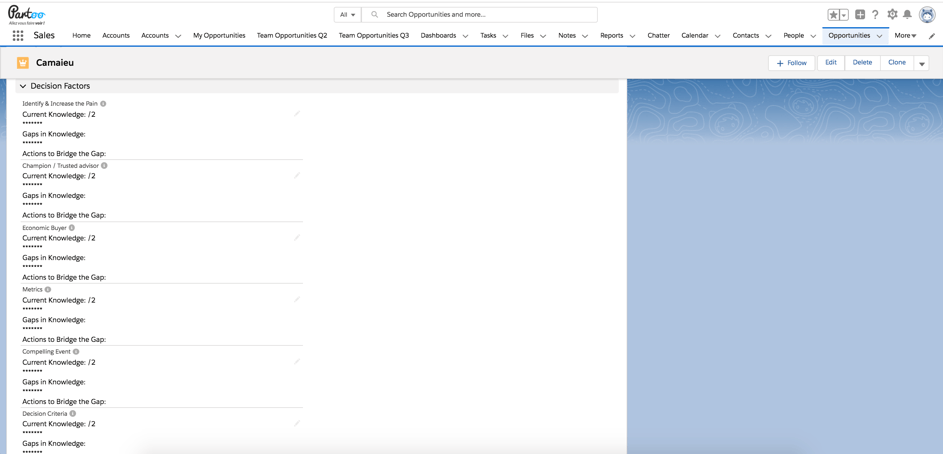The height and width of the screenshot is (454, 943).
Task: Click Camaieu opportunity crown icon
Action: (x=23, y=63)
